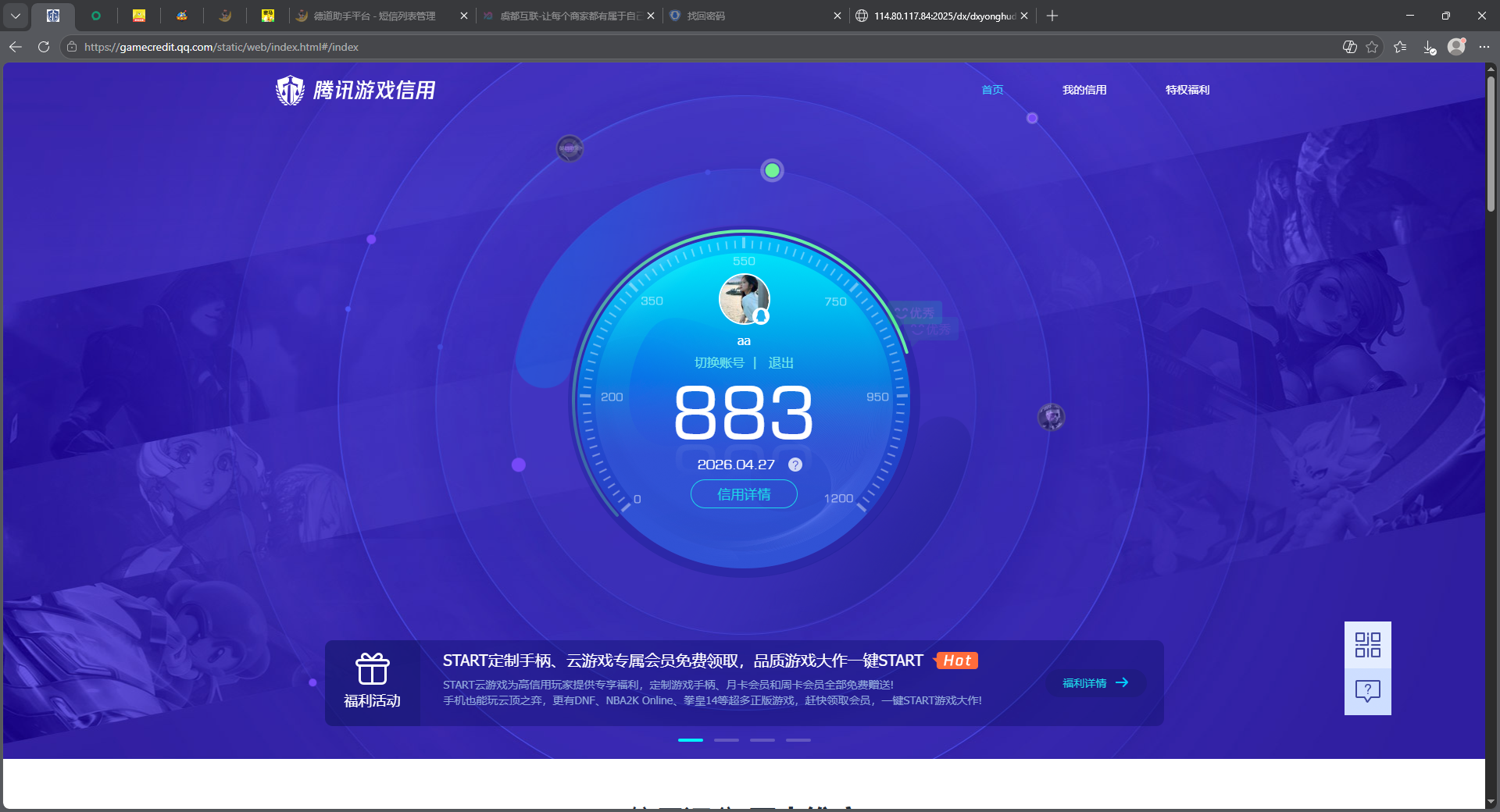1500x812 pixels.
Task: Refresh the current page
Action: click(43, 47)
